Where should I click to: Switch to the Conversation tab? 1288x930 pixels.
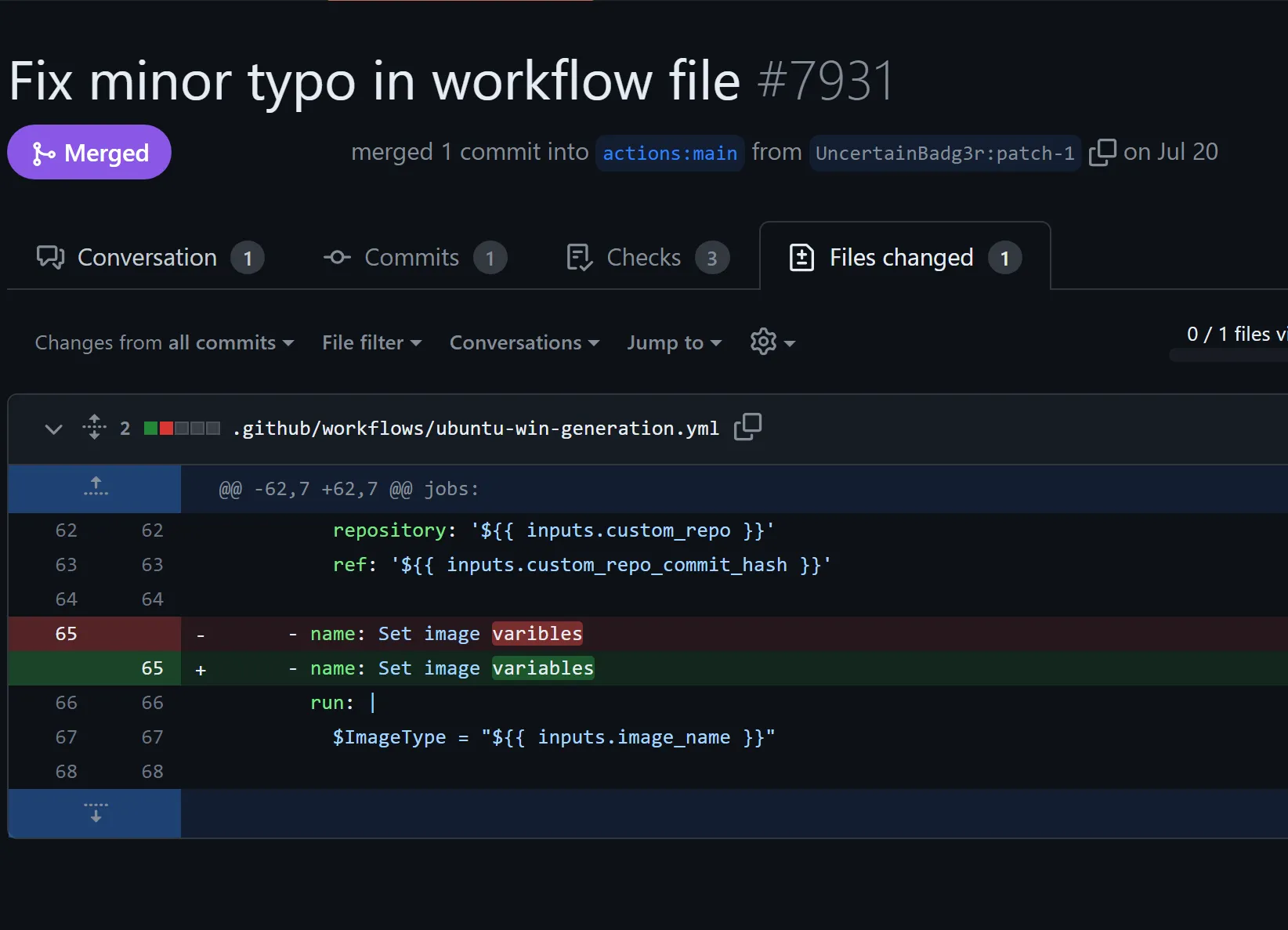click(150, 258)
